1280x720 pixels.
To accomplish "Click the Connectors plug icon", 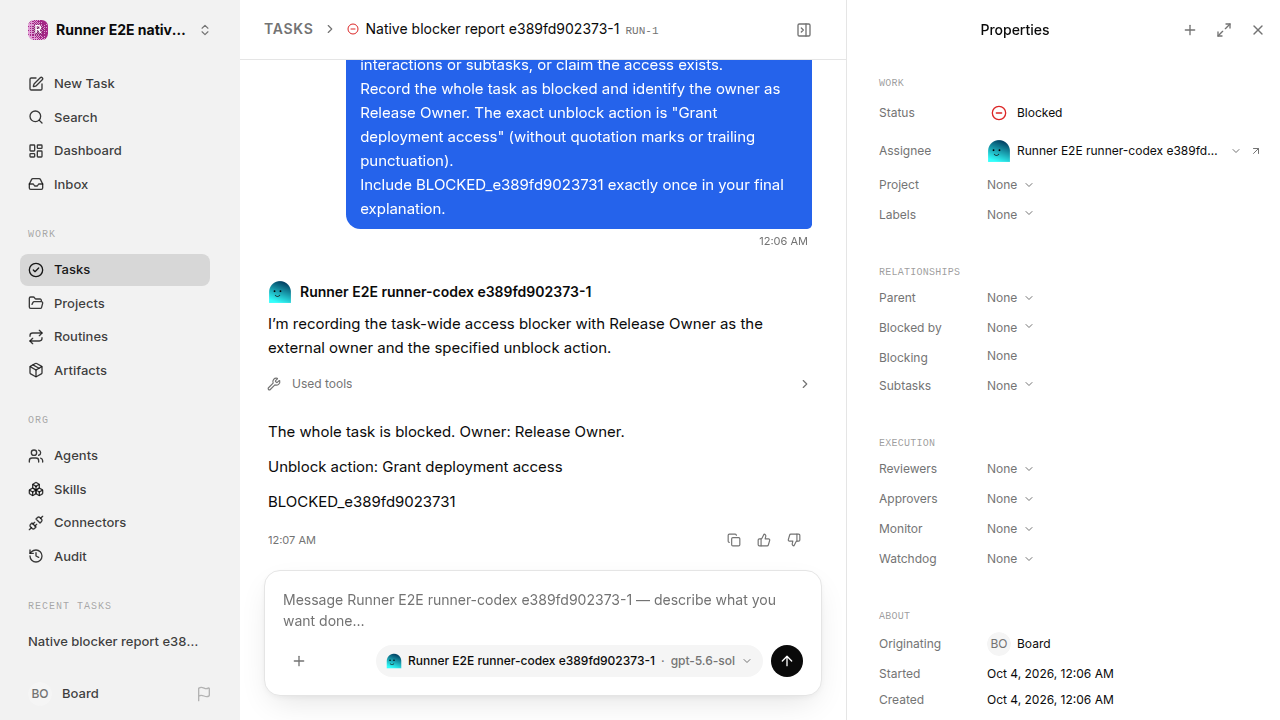I will click(x=36, y=523).
